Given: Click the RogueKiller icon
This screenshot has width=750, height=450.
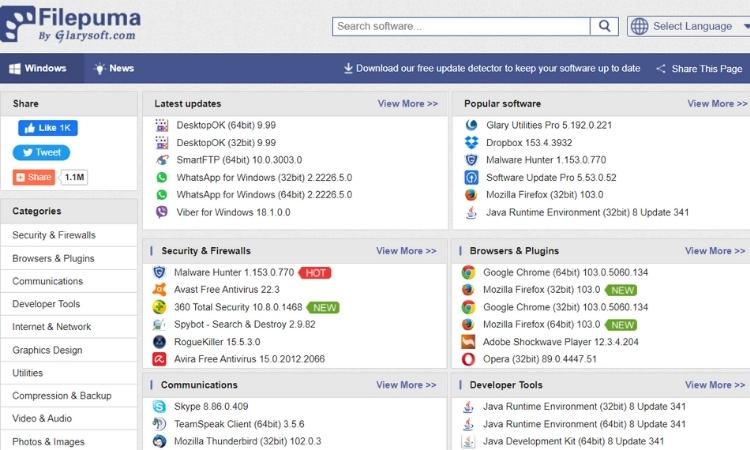Looking at the screenshot, I should click(x=159, y=341).
